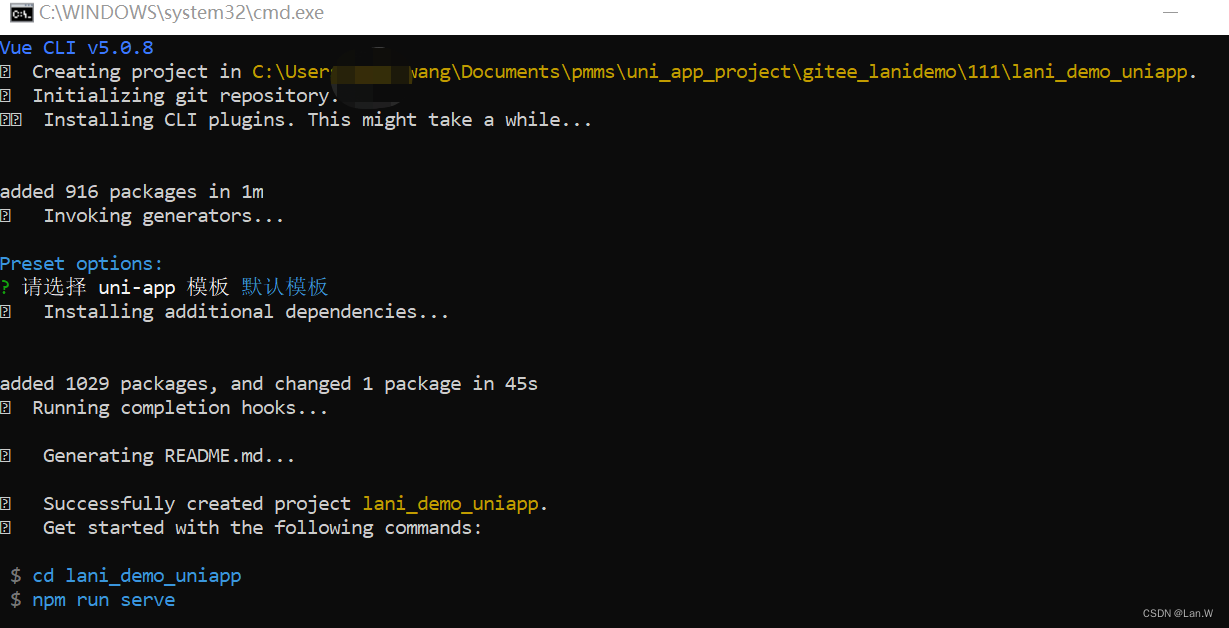The width and height of the screenshot is (1229, 628).
Task: Select the blue 默认模板 template option
Action: coord(285,288)
